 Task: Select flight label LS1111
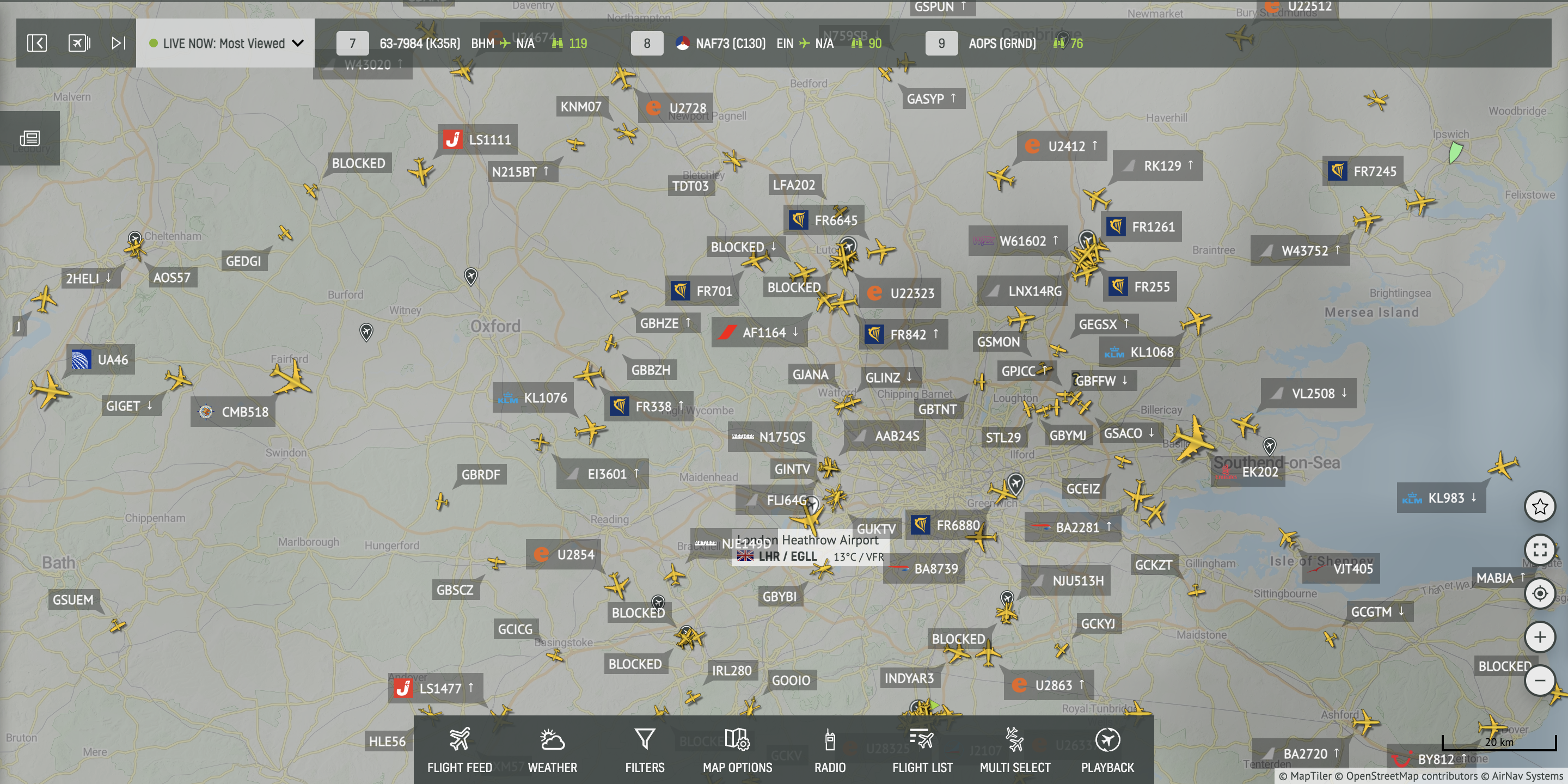[478, 139]
